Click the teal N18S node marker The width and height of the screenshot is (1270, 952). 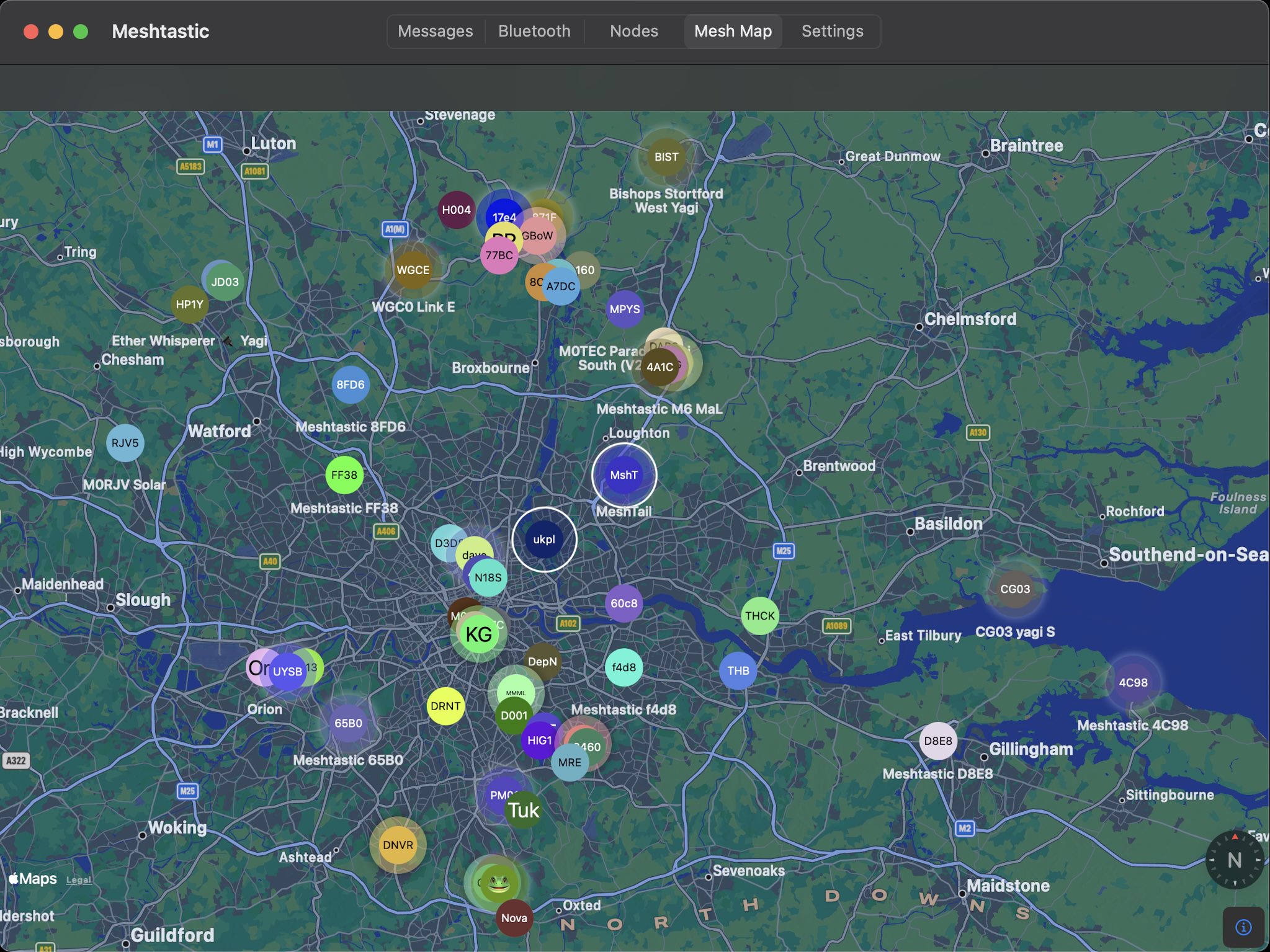click(488, 577)
